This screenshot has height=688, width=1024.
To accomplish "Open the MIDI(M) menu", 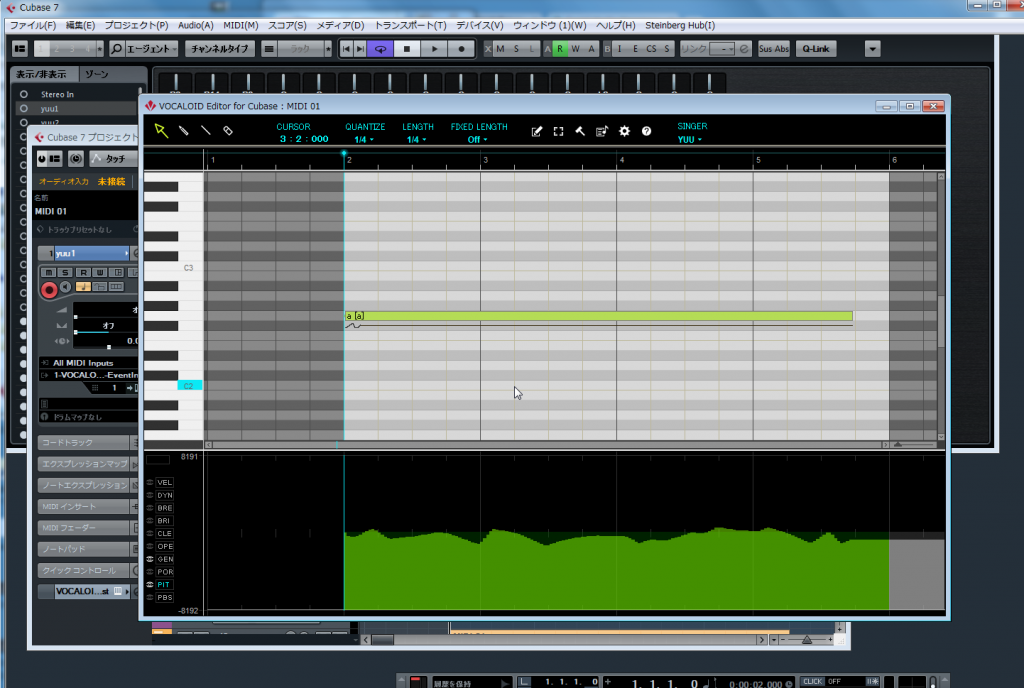I will tap(240, 25).
